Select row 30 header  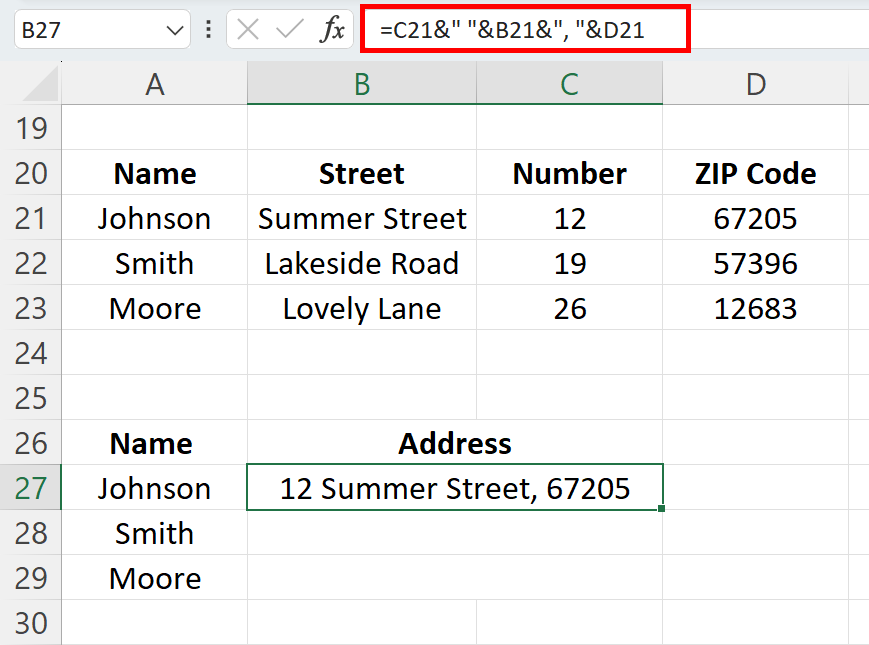[x=31, y=622]
